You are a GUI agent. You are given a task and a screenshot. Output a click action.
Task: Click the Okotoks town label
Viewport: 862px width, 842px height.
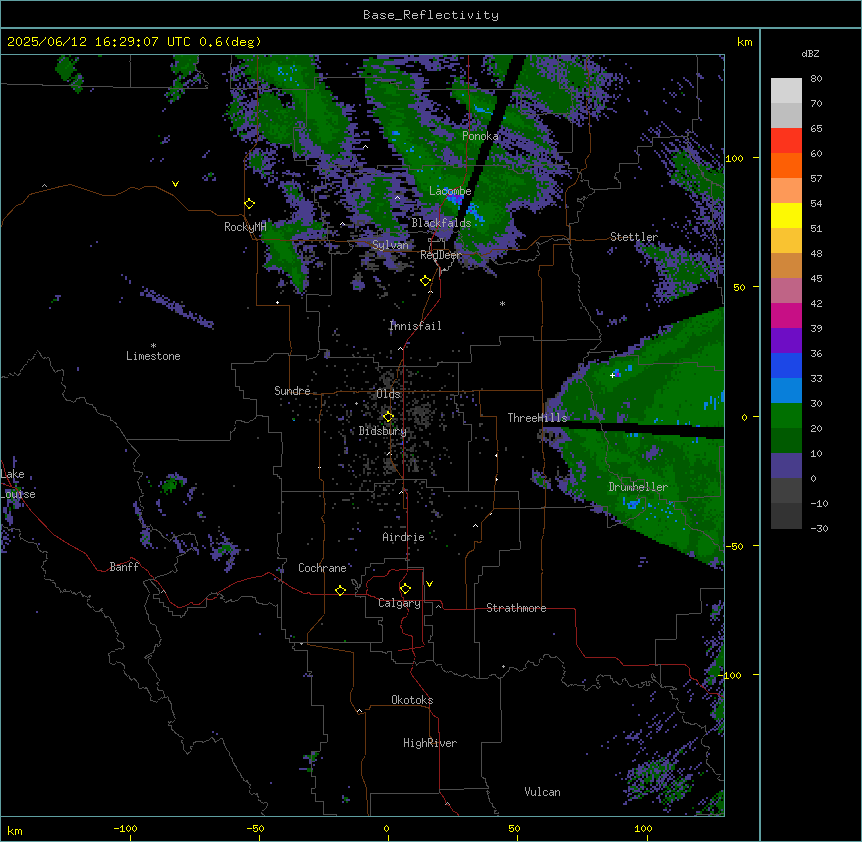[412, 700]
